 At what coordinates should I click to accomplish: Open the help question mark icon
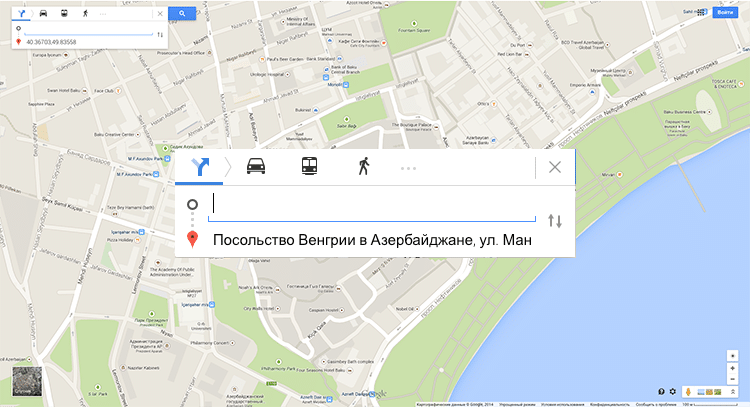[x=662, y=392]
